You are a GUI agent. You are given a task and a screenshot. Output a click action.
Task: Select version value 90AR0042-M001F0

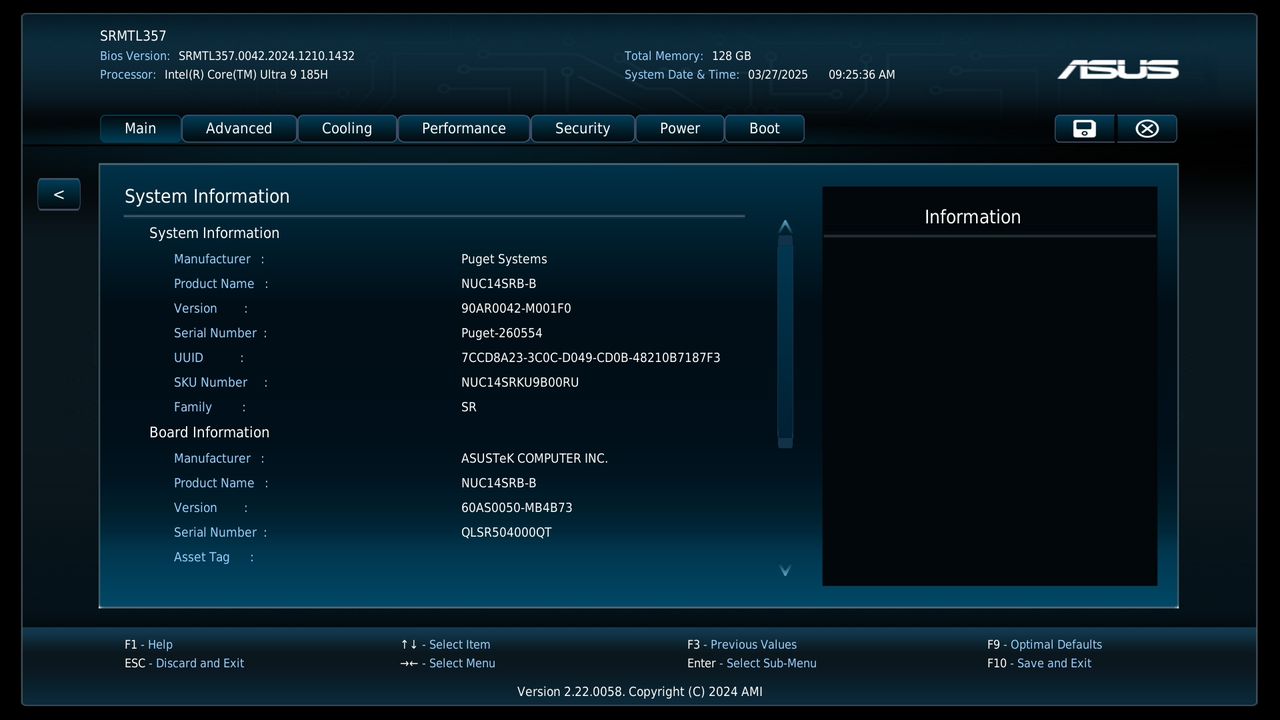tap(516, 308)
